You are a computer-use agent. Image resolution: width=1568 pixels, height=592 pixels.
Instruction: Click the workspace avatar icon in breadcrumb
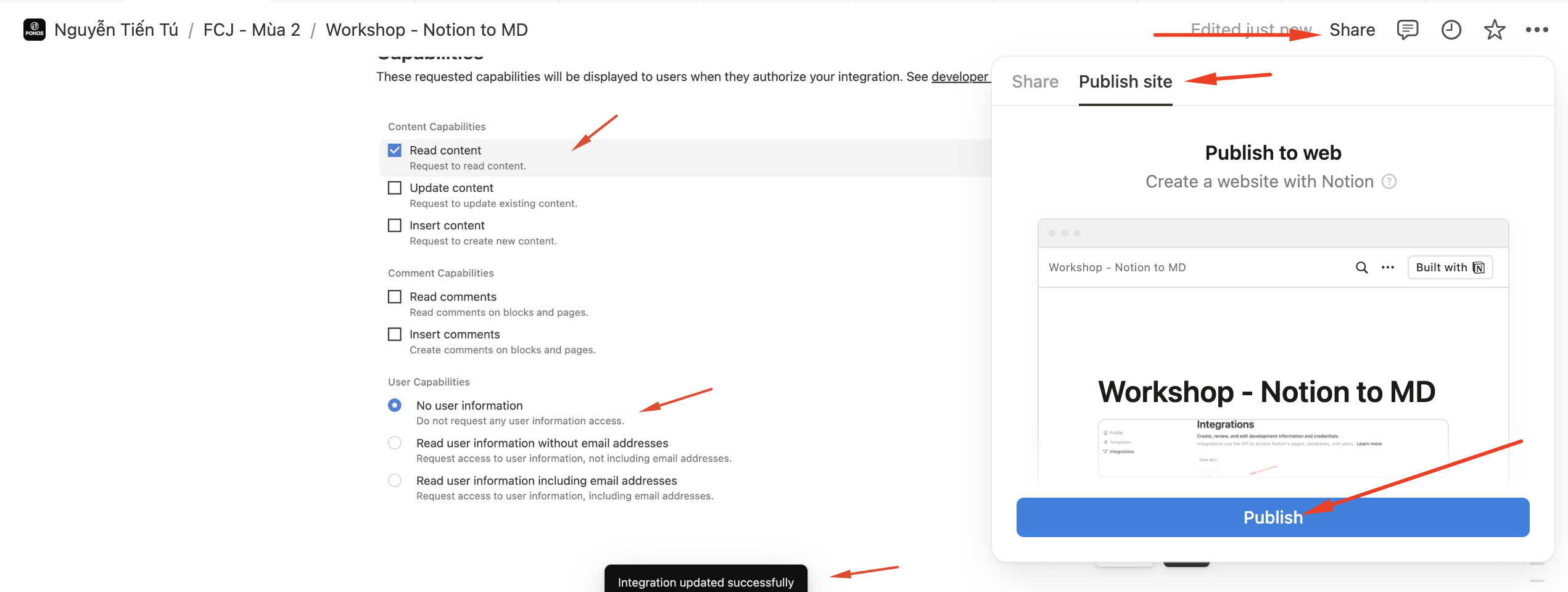(x=35, y=30)
